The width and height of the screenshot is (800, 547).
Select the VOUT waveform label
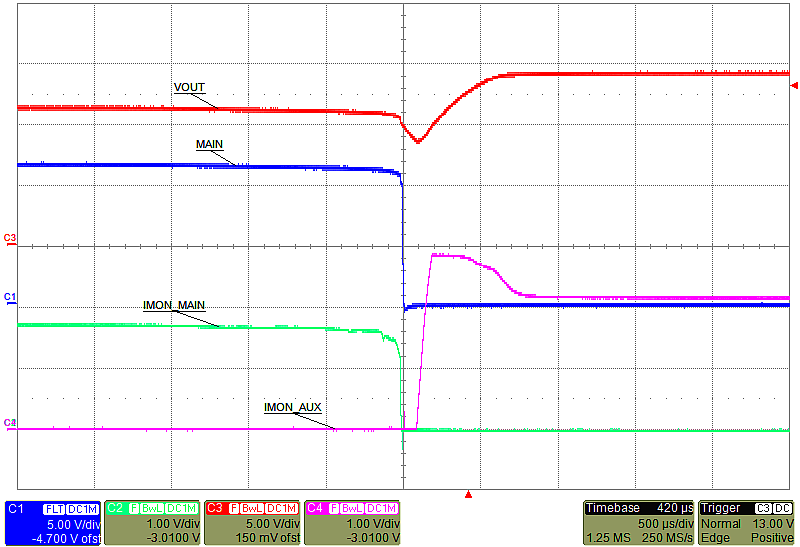point(189,87)
